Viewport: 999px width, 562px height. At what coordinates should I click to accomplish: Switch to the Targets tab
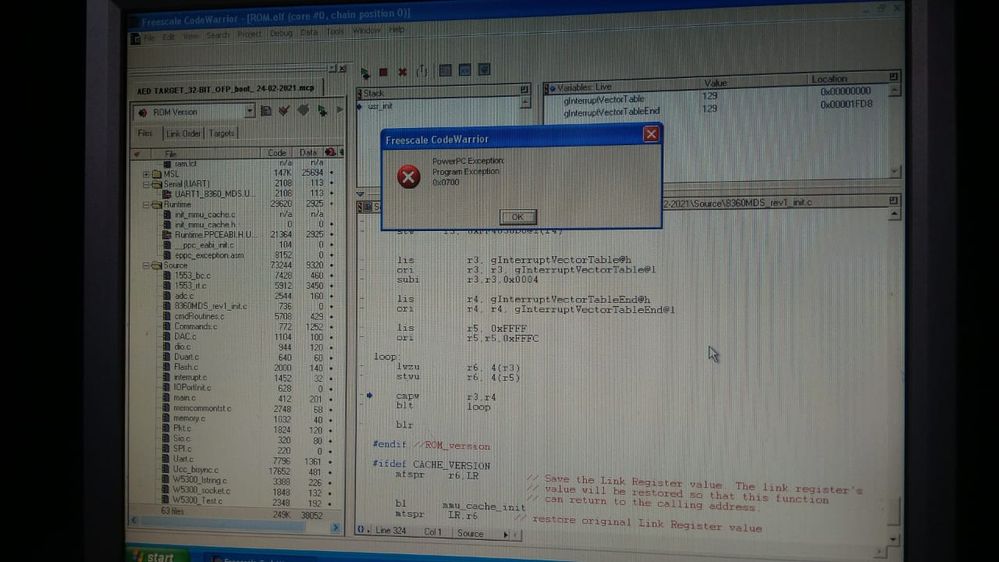[222, 133]
